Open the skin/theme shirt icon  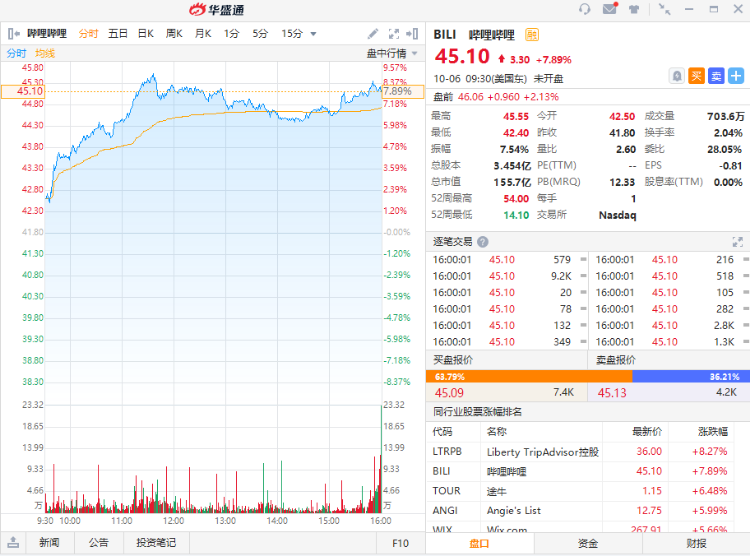point(634,9)
